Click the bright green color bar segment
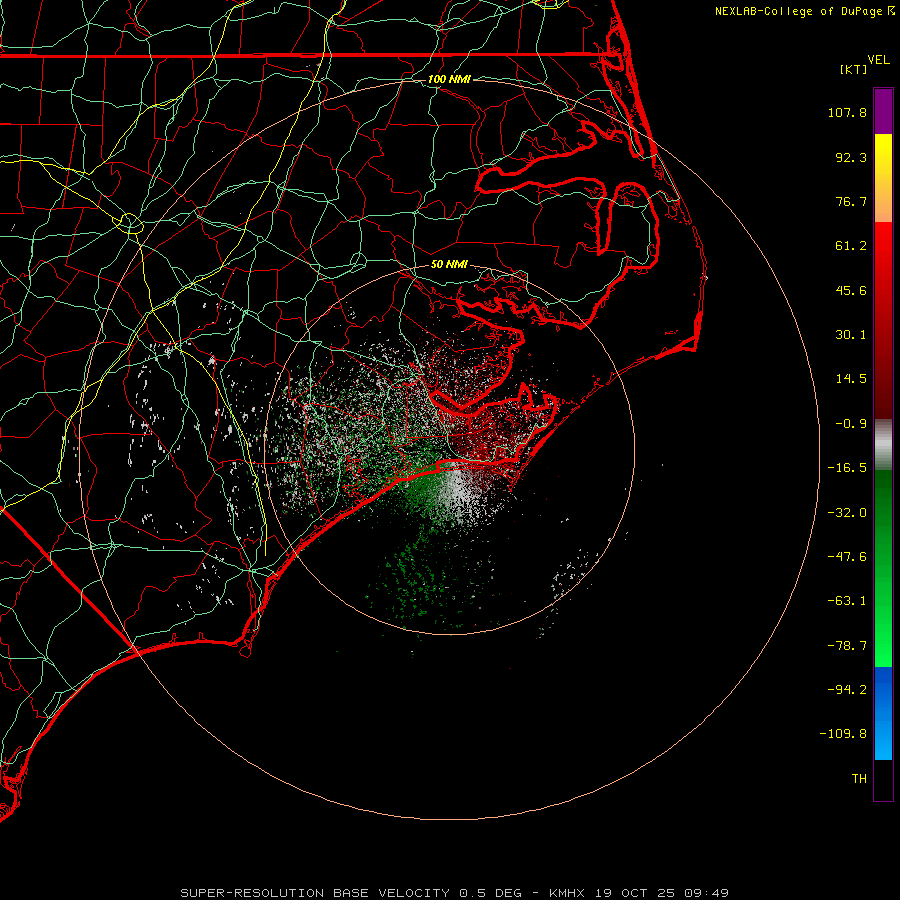Image resolution: width=900 pixels, height=900 pixels. (x=883, y=568)
